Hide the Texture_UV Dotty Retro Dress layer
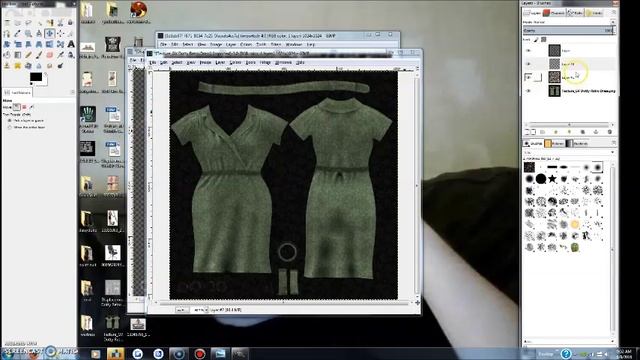Image resolution: width=640 pixels, height=360 pixels. [x=528, y=91]
